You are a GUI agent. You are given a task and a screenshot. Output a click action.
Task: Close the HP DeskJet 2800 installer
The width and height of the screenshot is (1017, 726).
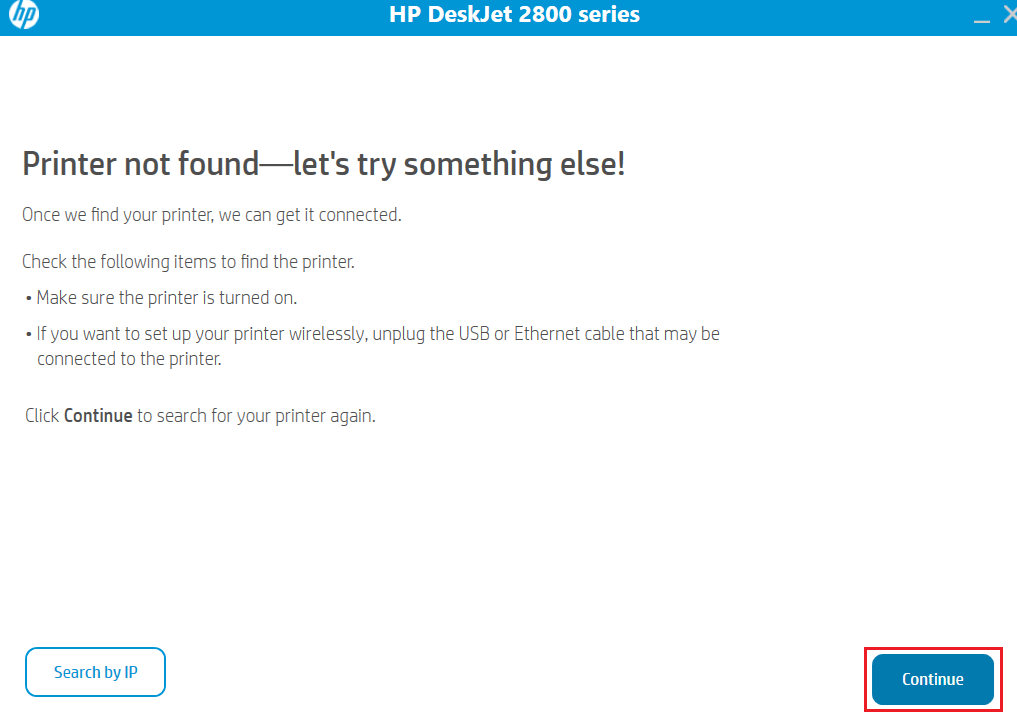1009,14
